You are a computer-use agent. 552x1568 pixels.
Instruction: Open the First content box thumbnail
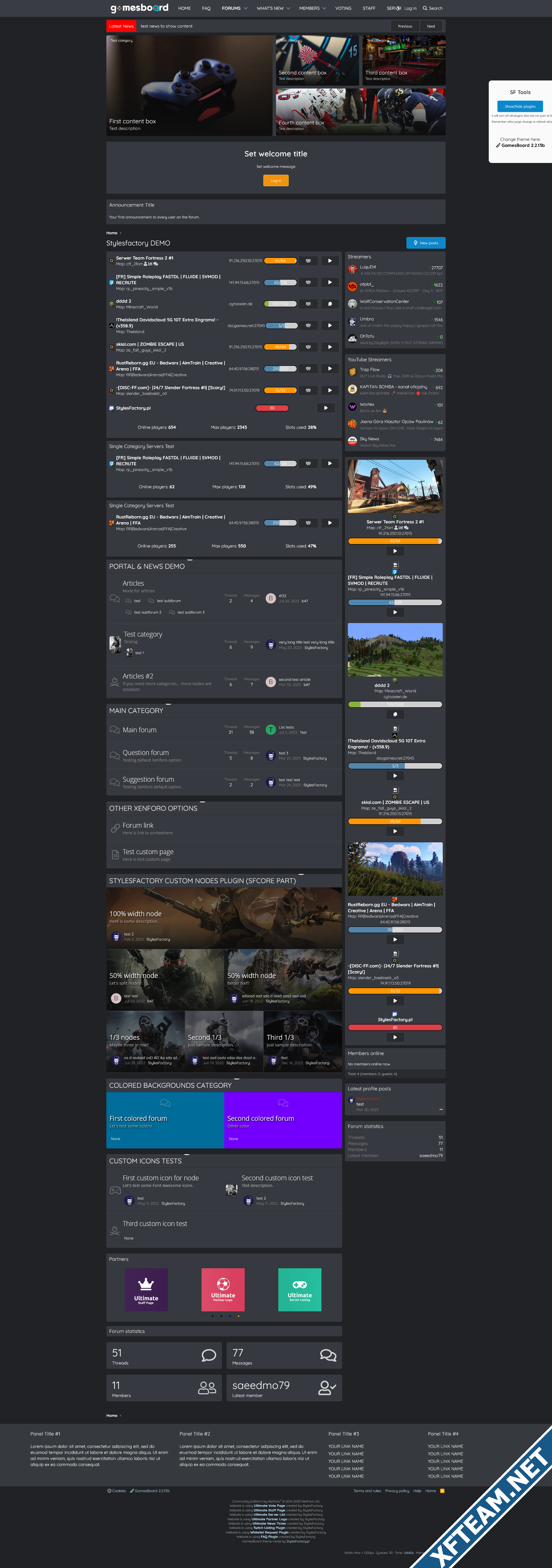coord(190,85)
